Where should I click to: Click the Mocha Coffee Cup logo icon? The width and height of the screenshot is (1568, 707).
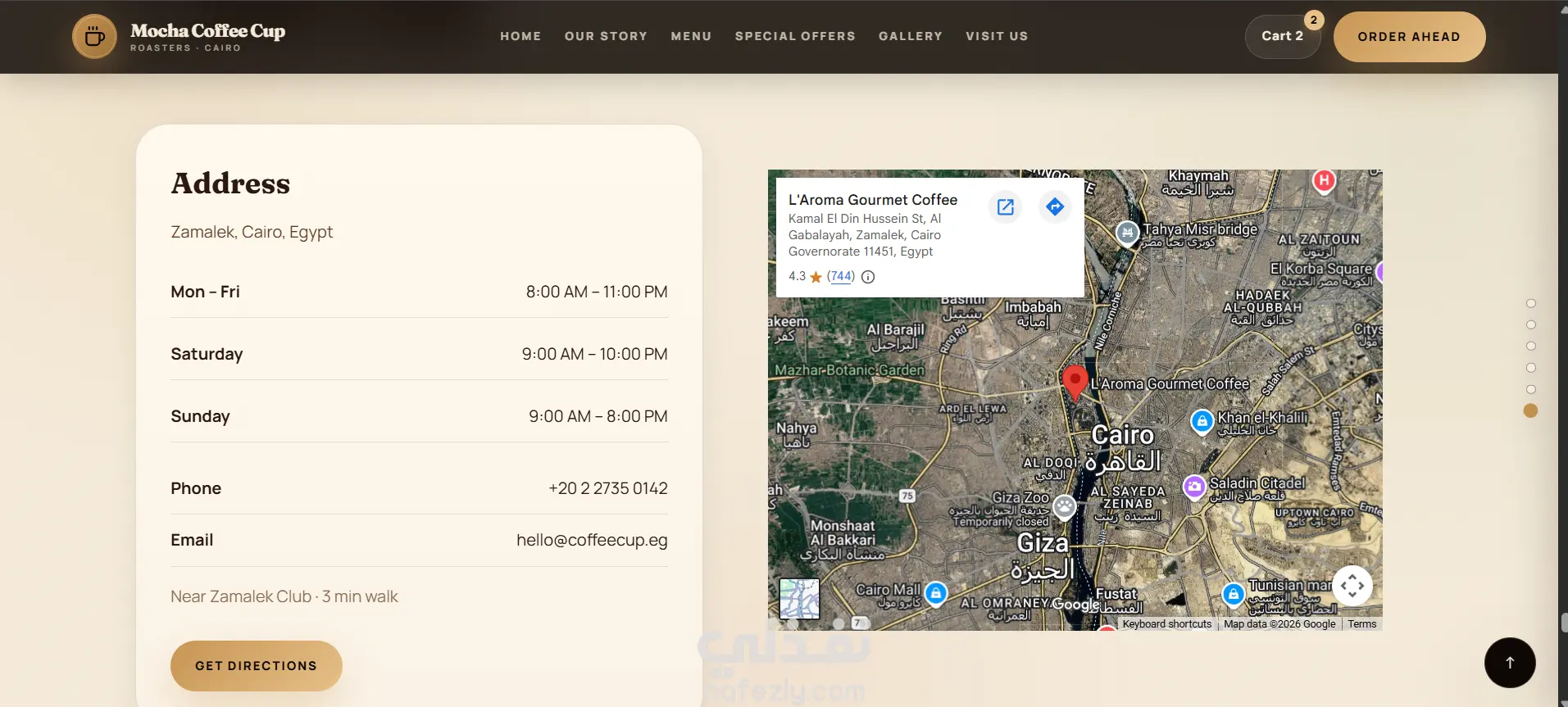[94, 37]
